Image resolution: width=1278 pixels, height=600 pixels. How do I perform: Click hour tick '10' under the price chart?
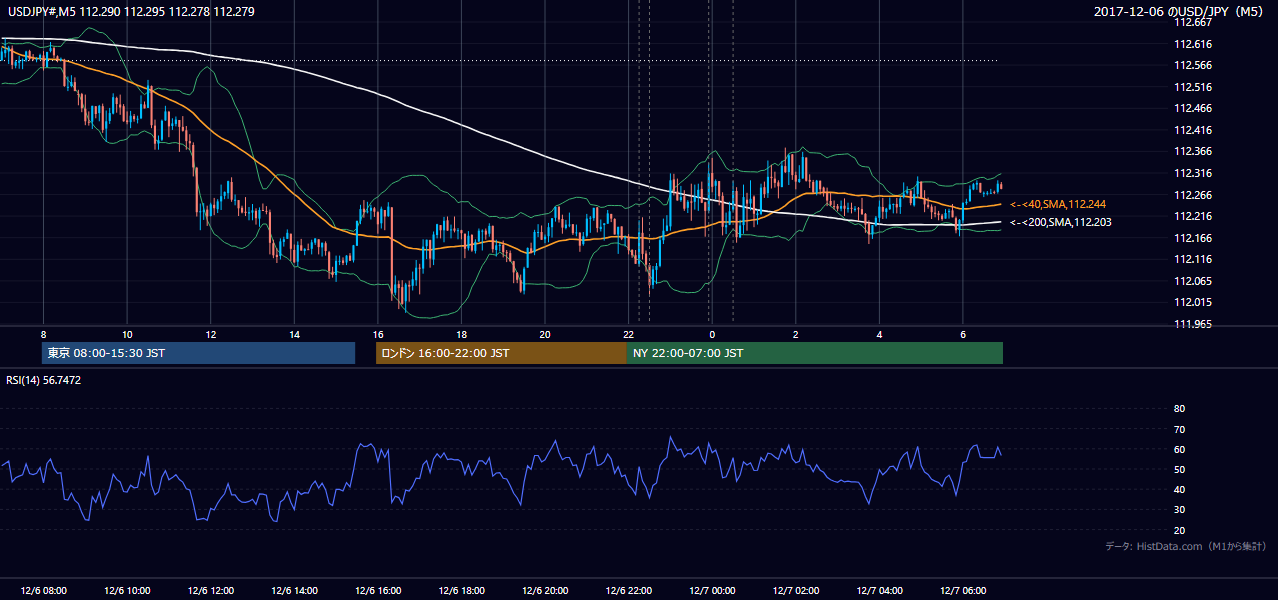pos(127,334)
